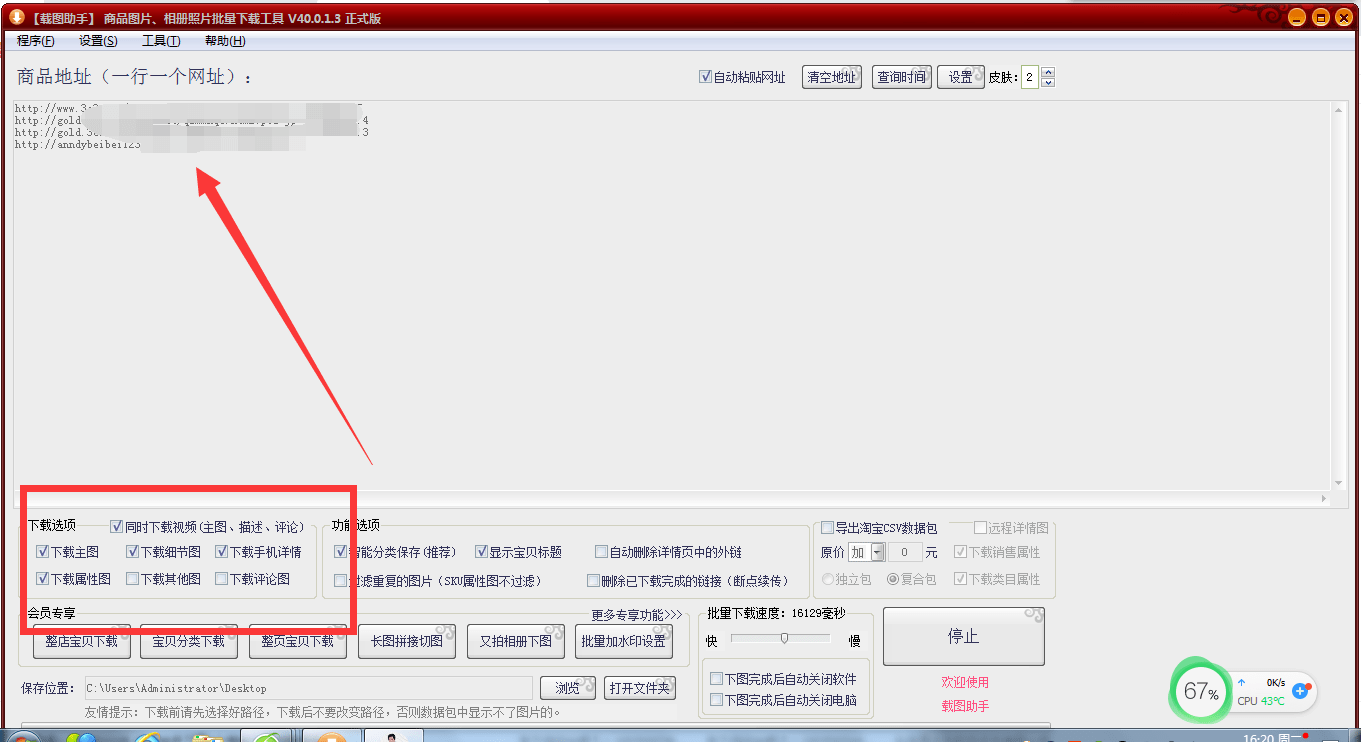Toggle 同时下载视频 checkbox
The height and width of the screenshot is (742, 1361).
point(117,526)
